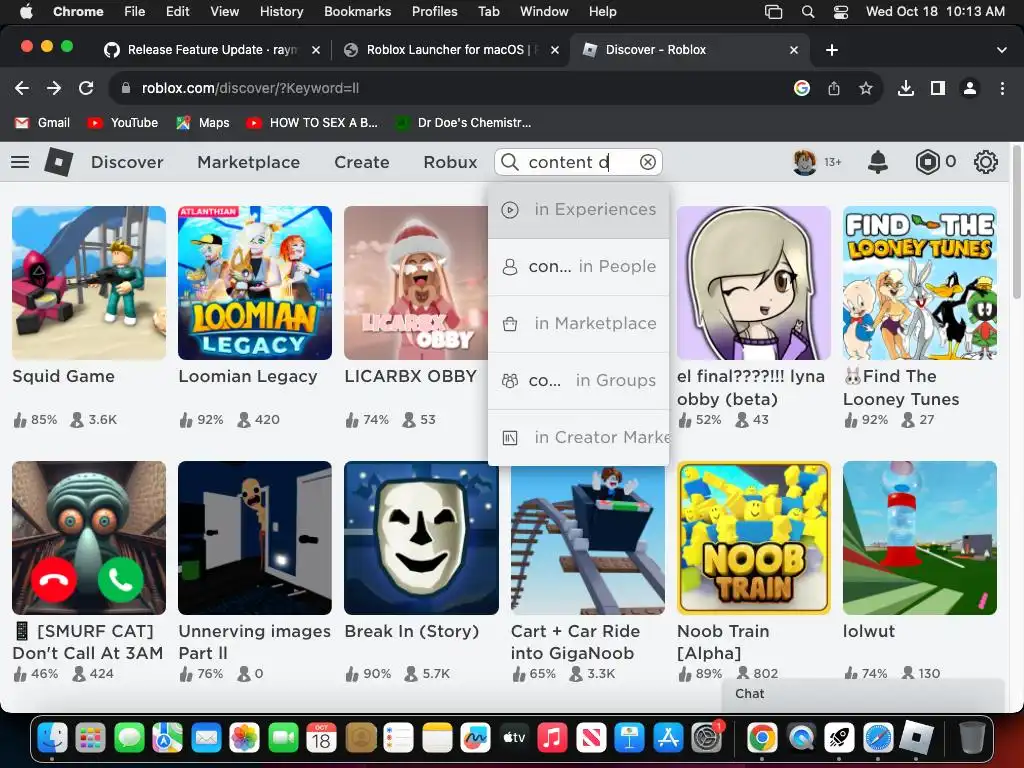Viewport: 1024px width, 768px height.
Task: Click the Unnerving images Part II title
Action: point(254,642)
